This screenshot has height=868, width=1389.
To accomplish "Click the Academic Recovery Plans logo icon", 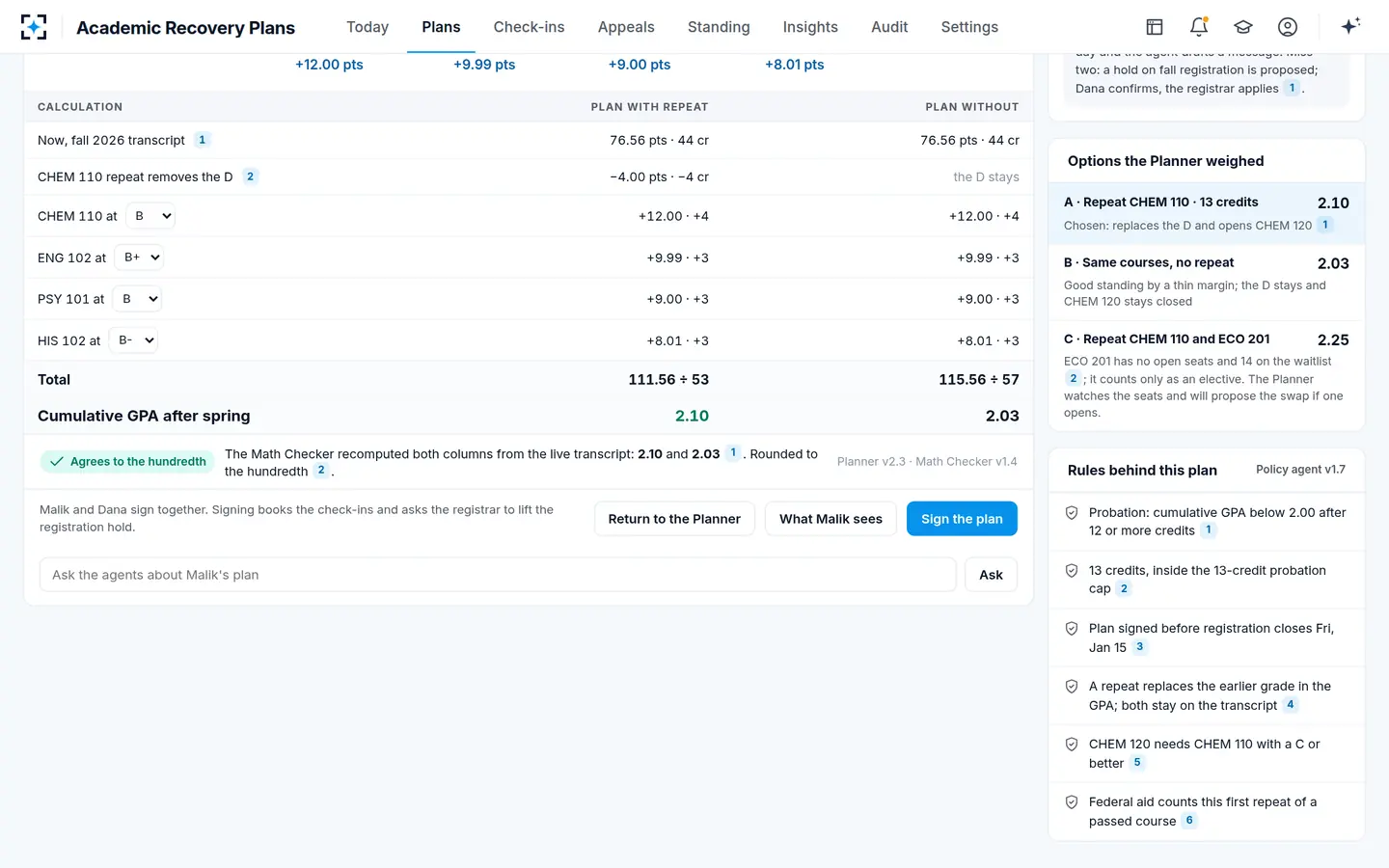I will point(34,27).
